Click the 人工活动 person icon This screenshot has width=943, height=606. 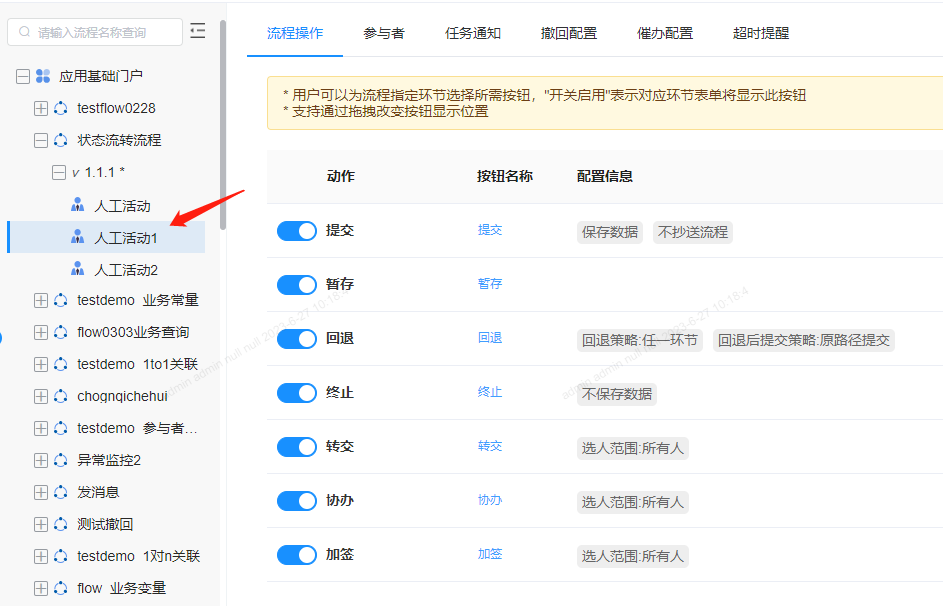pos(78,206)
